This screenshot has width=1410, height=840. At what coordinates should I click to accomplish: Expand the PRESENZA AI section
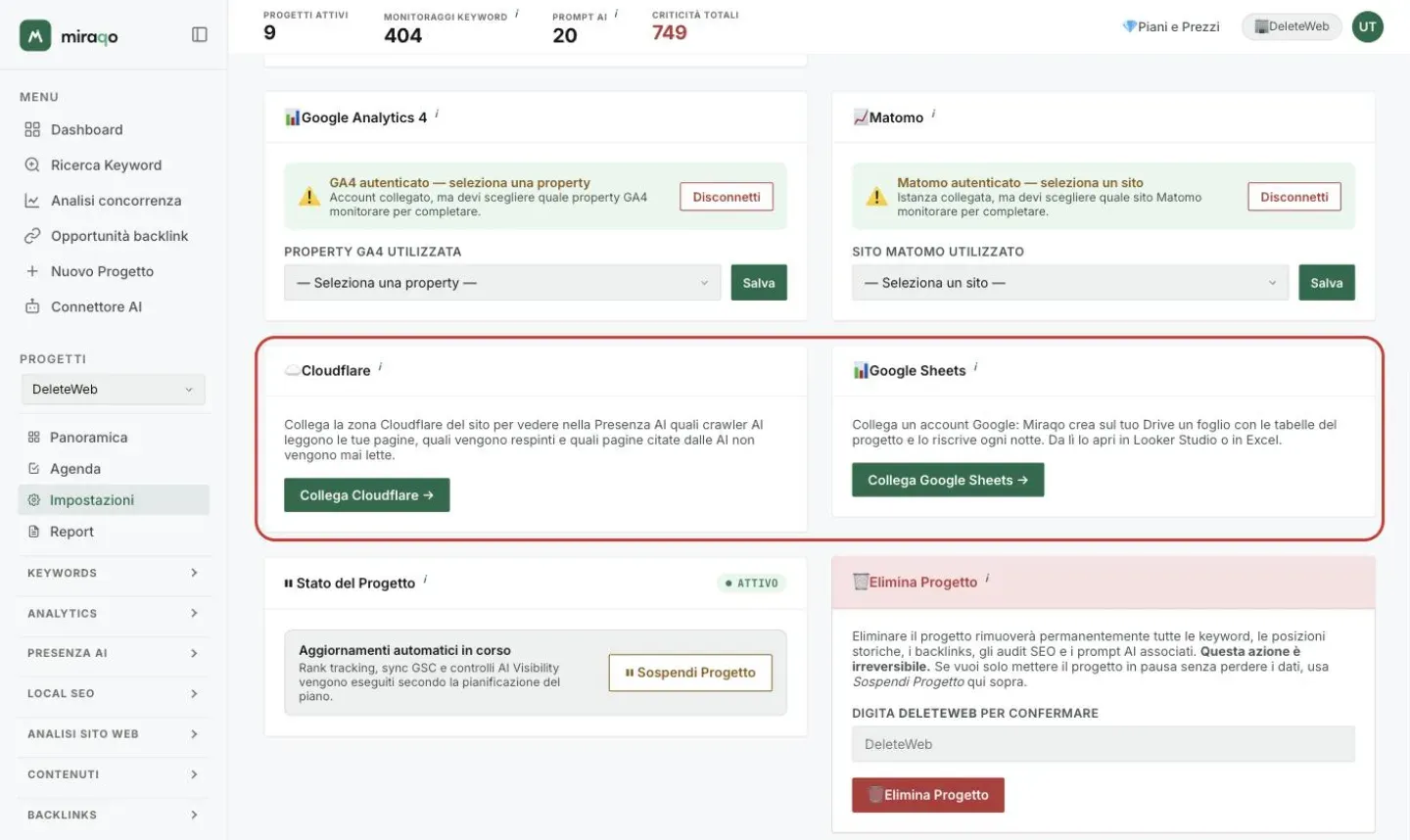click(114, 653)
